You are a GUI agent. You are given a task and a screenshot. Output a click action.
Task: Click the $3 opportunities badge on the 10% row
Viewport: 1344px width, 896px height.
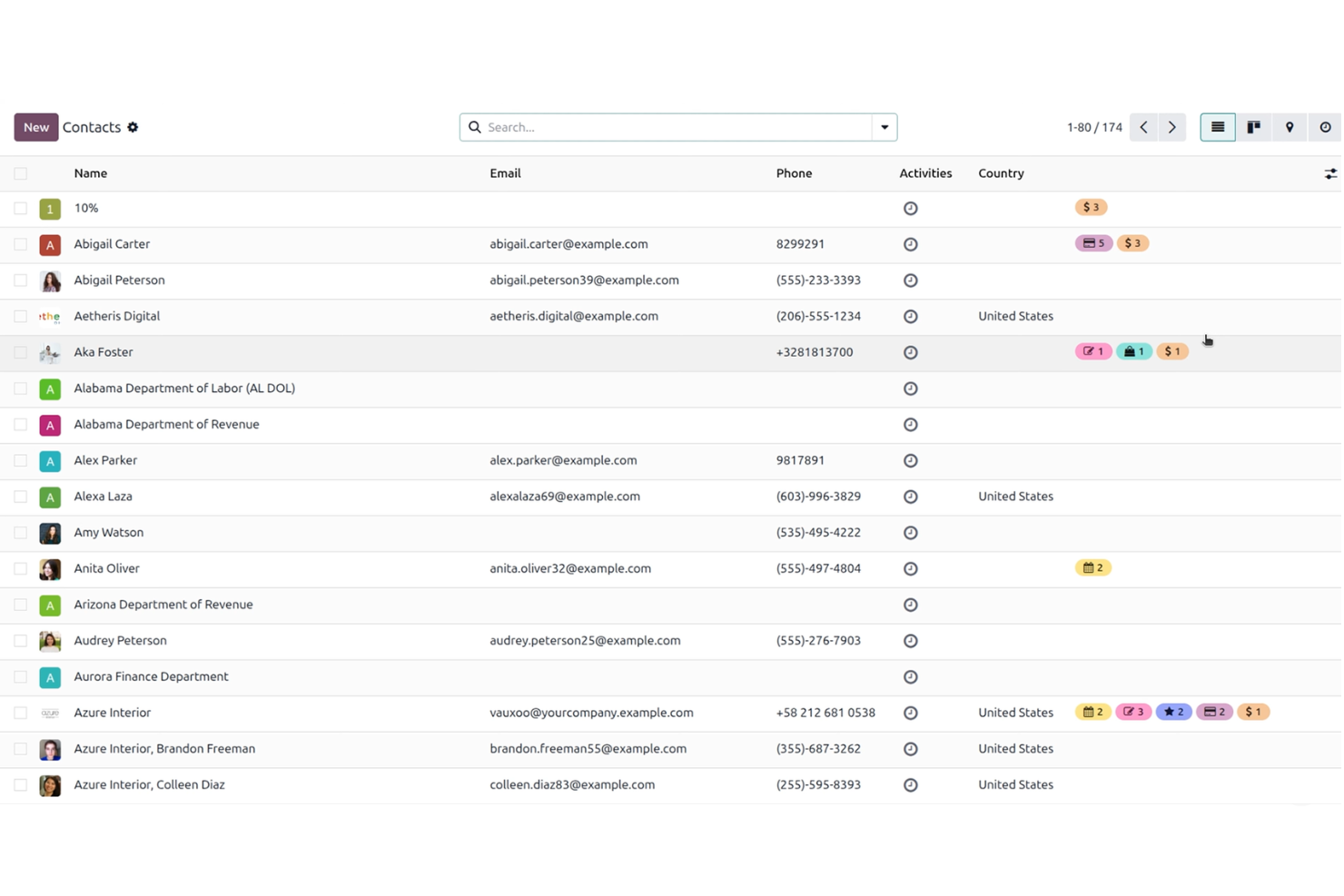(1091, 207)
